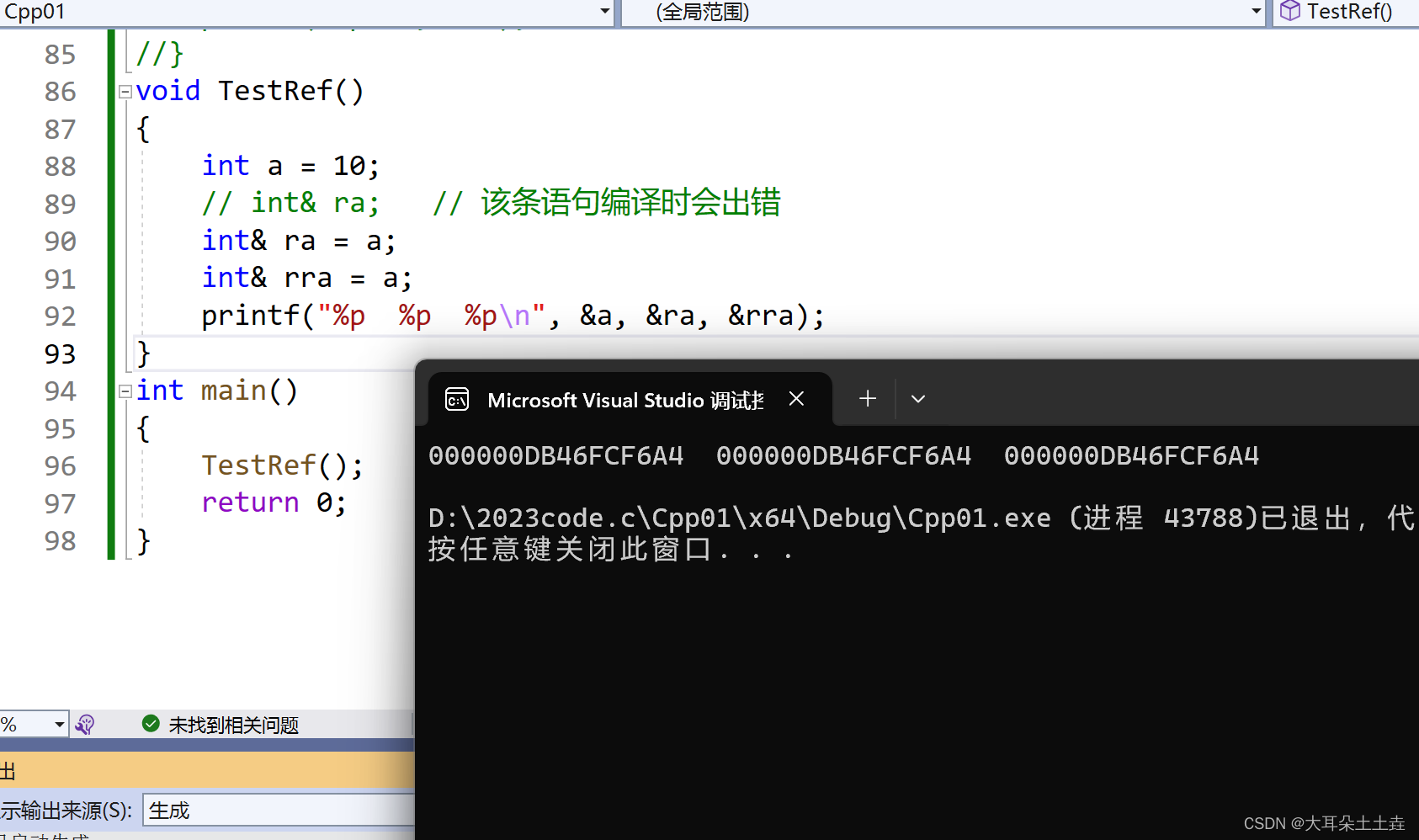Click the 'TestRef();' call in main
Image resolution: width=1419 pixels, height=840 pixels.
pyautogui.click(x=282, y=465)
